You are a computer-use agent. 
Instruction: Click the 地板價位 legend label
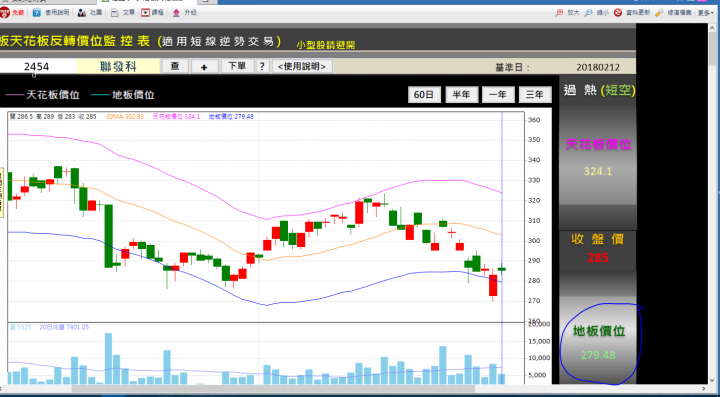tap(133, 95)
